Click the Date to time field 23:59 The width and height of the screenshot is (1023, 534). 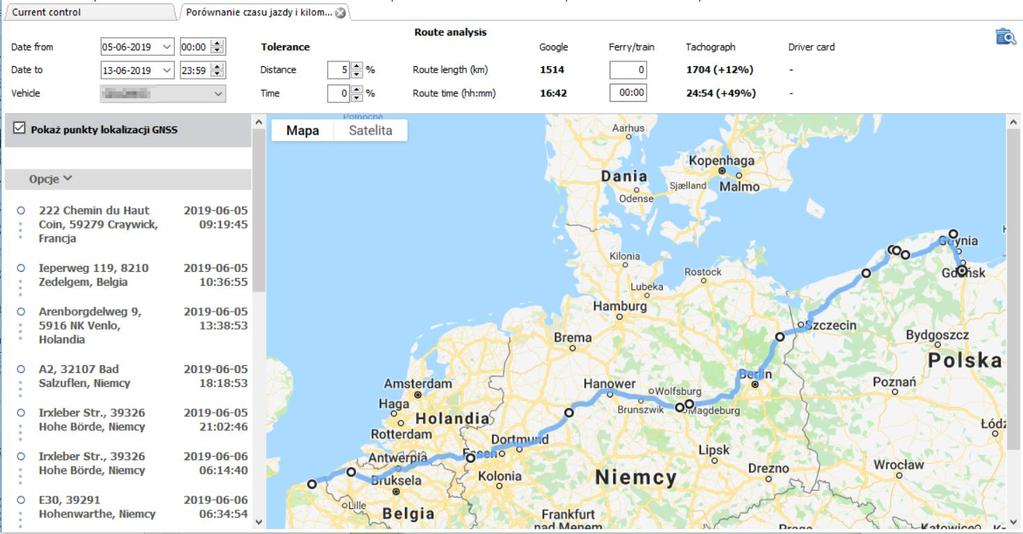[196, 71]
